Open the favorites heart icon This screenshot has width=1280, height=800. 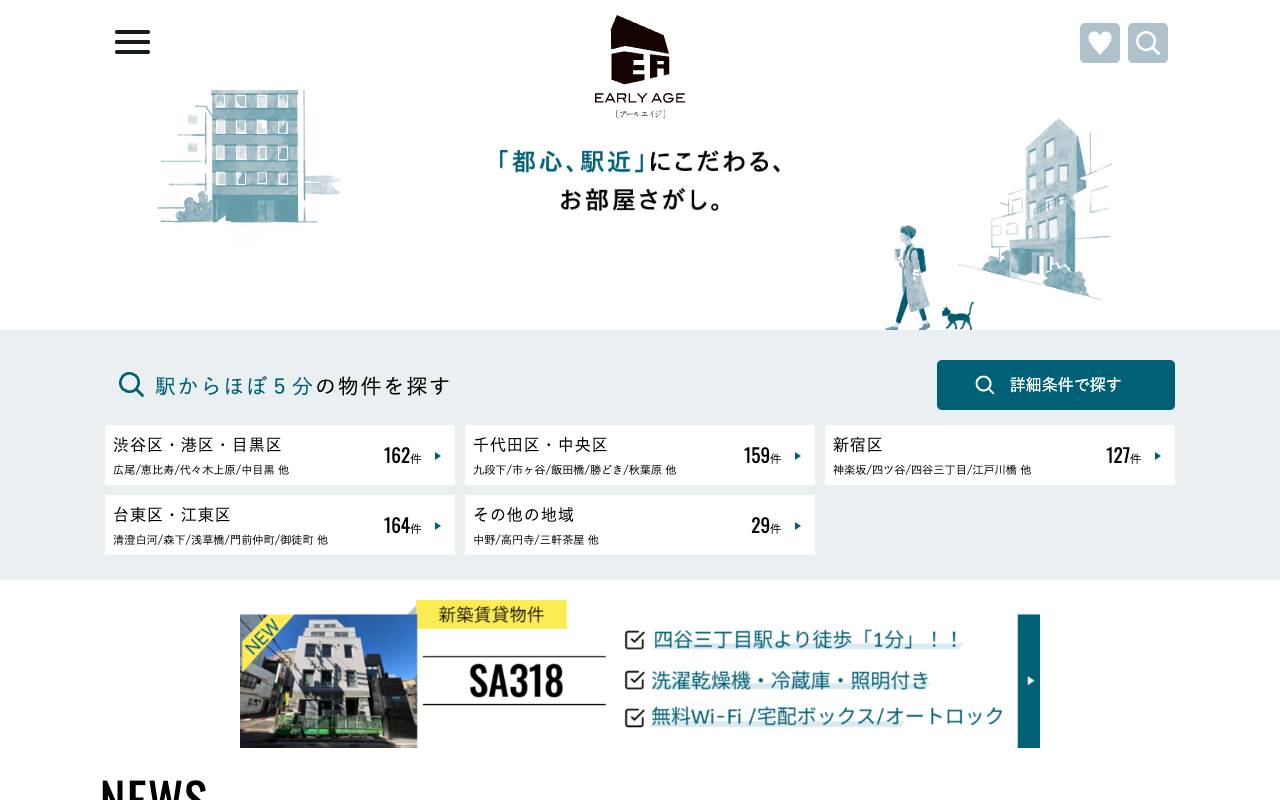point(1100,43)
